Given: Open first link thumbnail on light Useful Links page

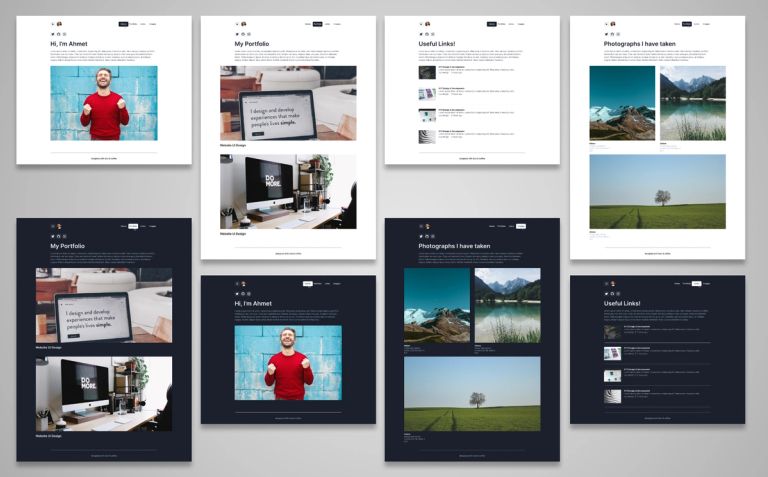Looking at the screenshot, I should (427, 72).
